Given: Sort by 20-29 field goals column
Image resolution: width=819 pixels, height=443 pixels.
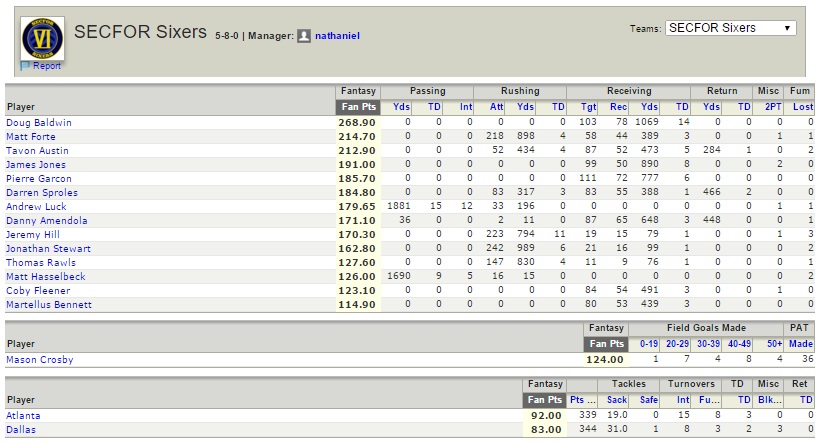Looking at the screenshot, I should [677, 344].
